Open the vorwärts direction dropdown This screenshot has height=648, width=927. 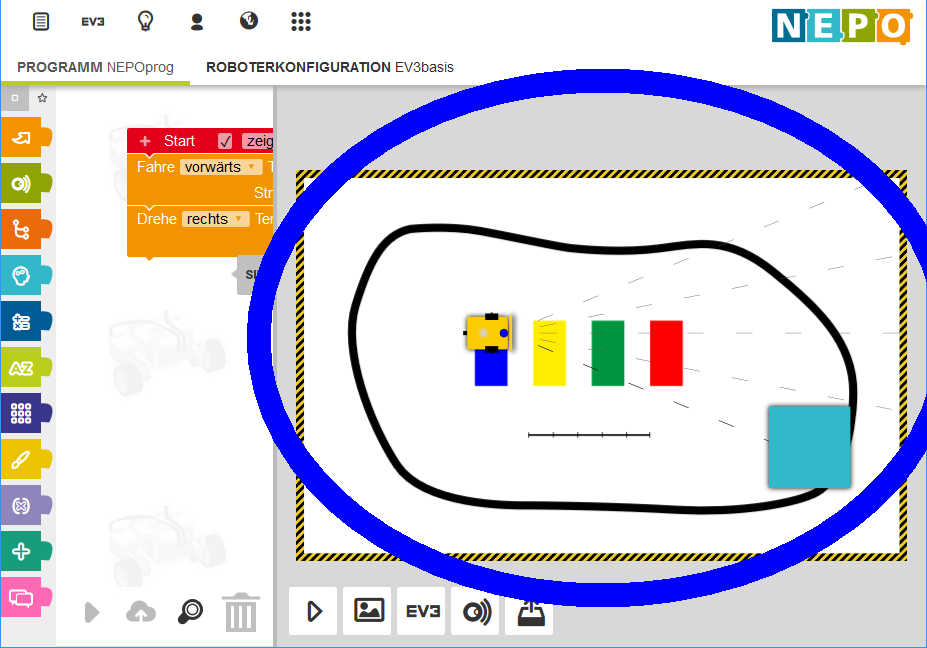point(221,167)
